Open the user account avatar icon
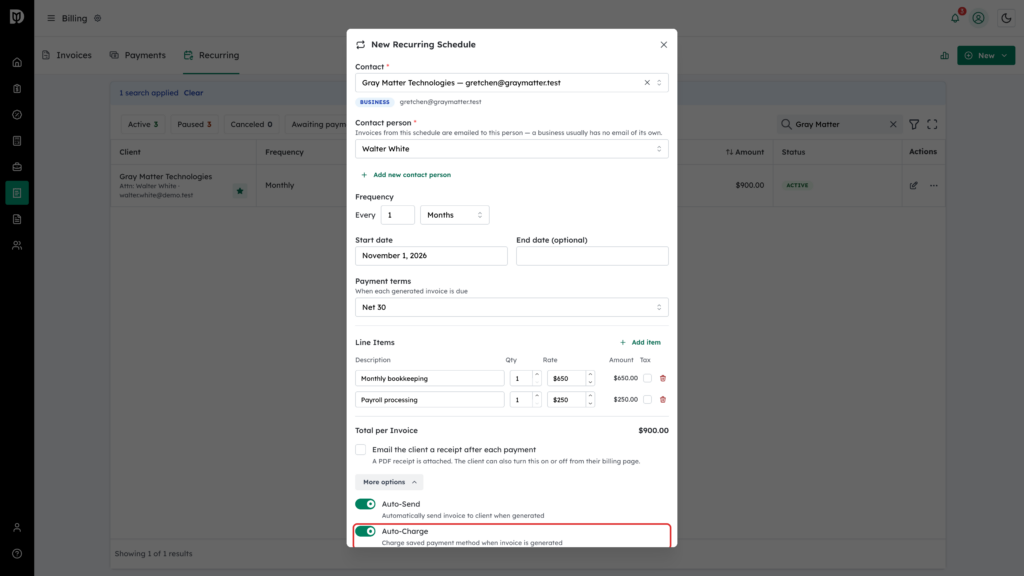The image size is (1024, 576). 978,18
